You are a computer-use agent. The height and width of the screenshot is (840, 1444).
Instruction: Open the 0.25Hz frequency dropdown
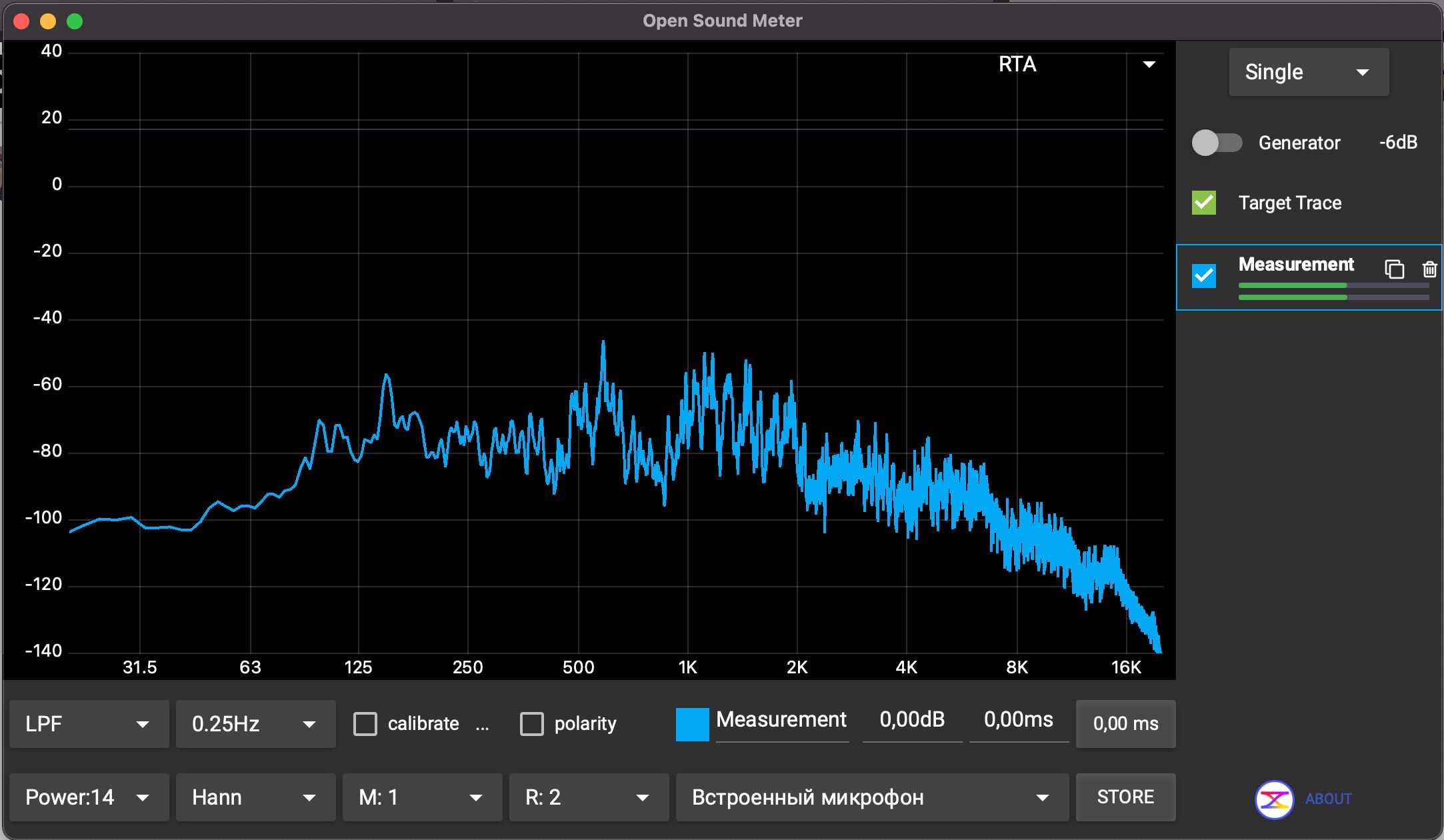tap(255, 724)
